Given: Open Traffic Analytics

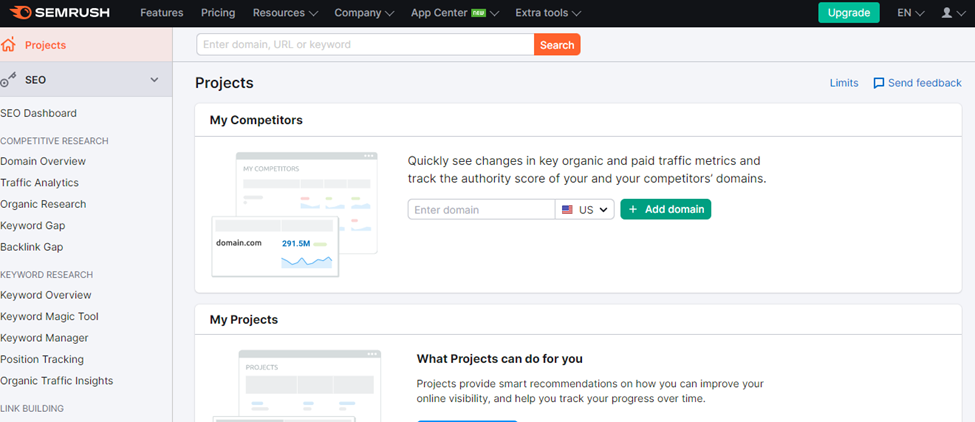Looking at the screenshot, I should (39, 183).
